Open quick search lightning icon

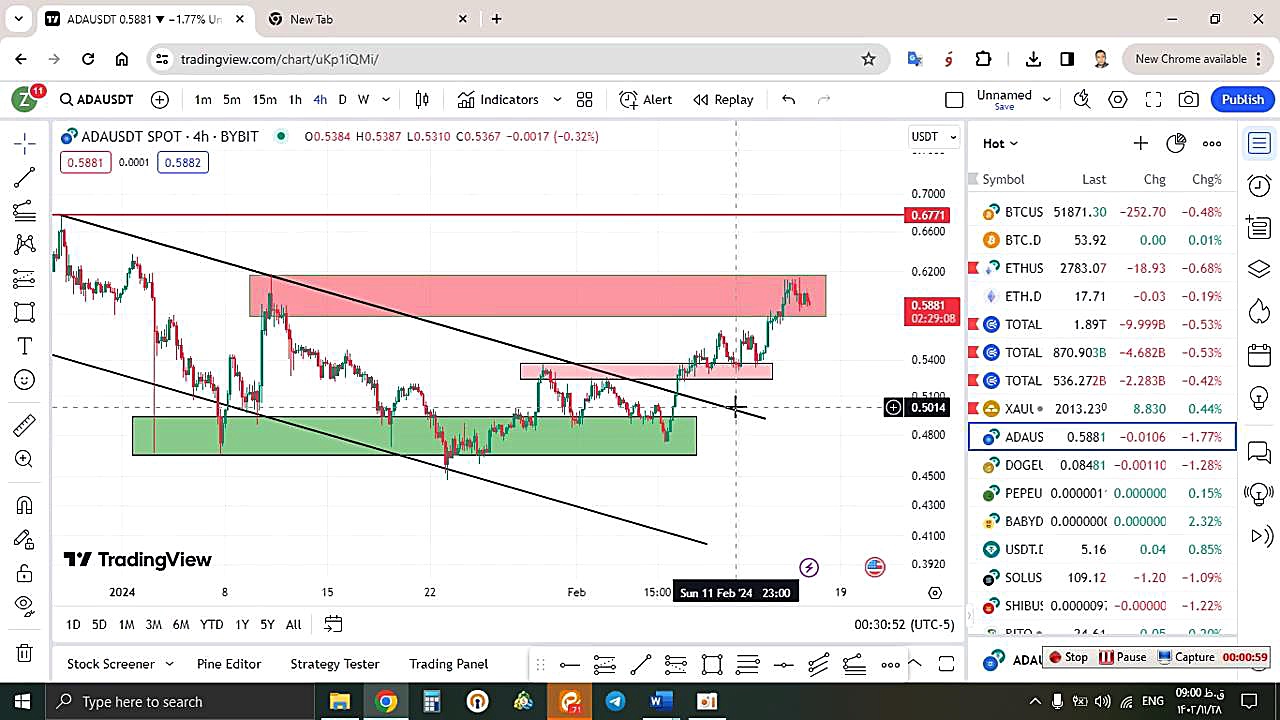(x=1081, y=99)
